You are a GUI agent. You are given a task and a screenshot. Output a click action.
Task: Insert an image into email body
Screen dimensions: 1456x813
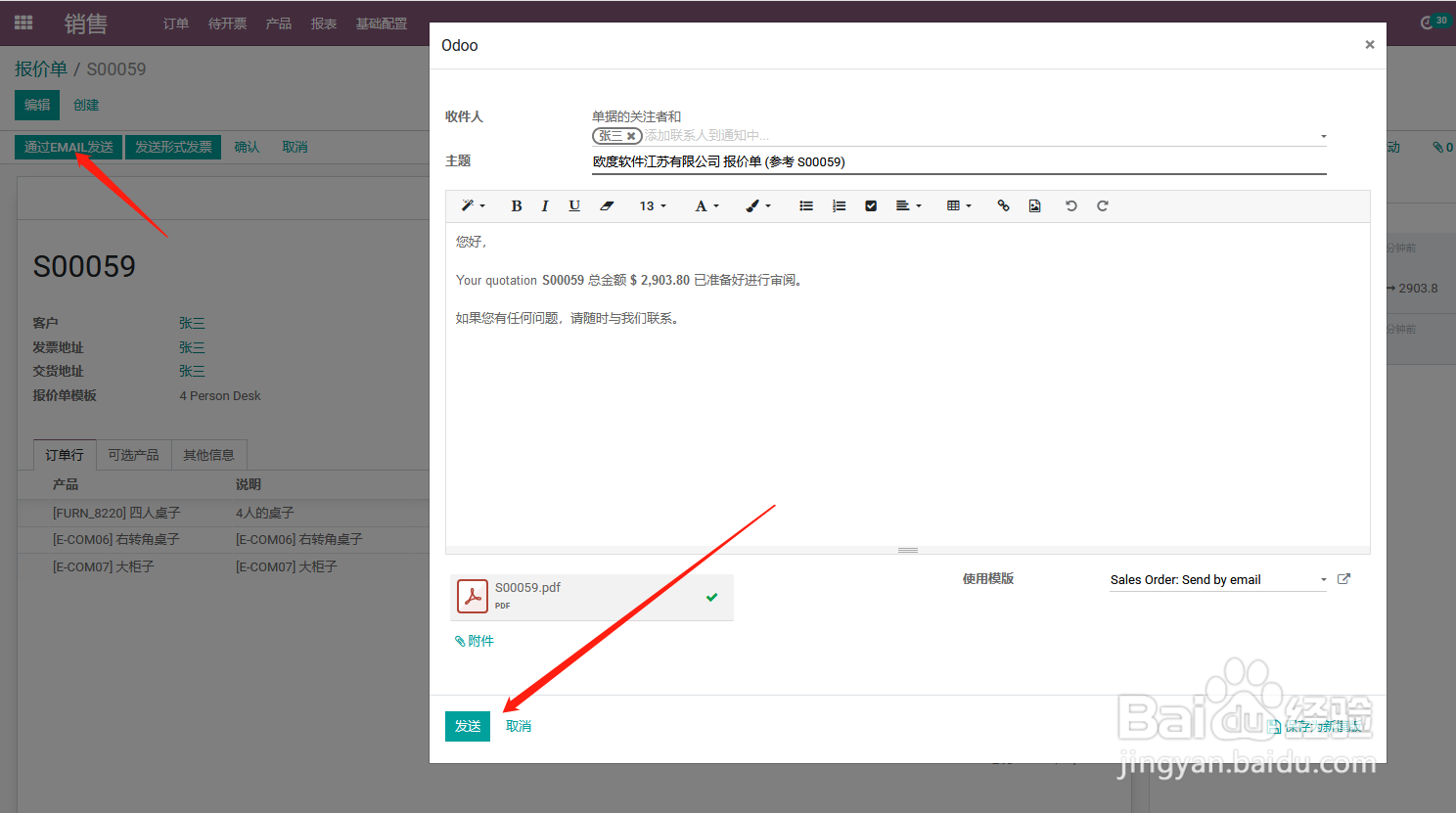coord(1034,205)
